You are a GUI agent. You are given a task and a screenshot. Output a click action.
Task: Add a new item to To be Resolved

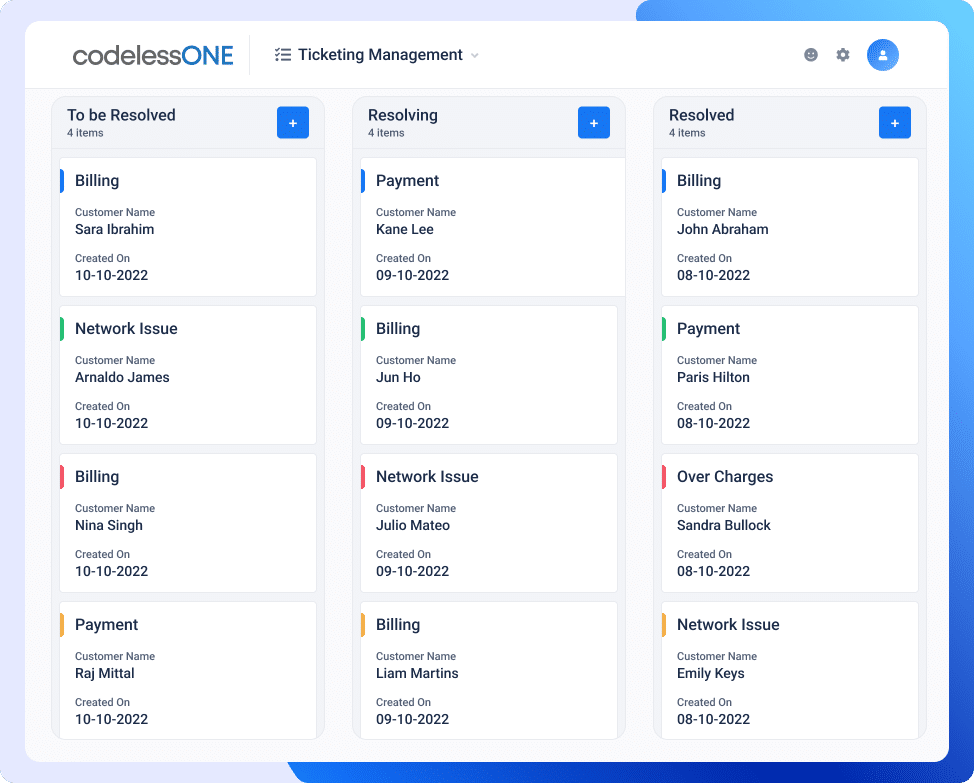pyautogui.click(x=293, y=122)
